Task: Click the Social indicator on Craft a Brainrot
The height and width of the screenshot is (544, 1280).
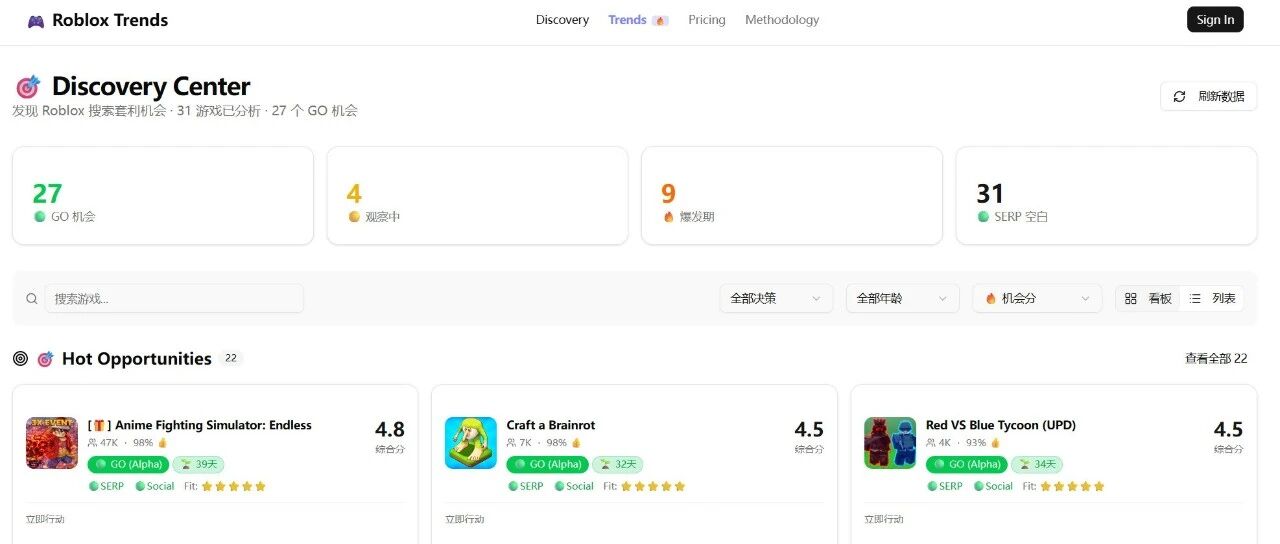Action: 574,486
